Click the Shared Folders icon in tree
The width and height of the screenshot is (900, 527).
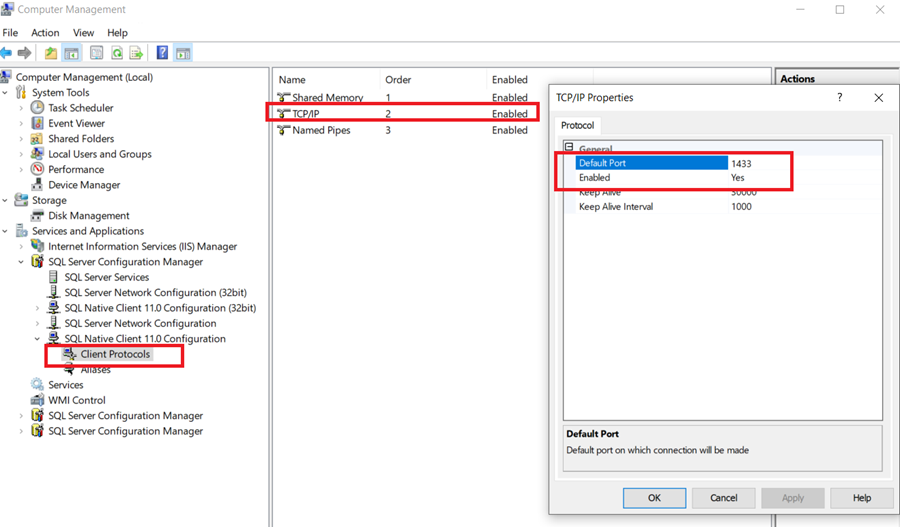tap(37, 138)
